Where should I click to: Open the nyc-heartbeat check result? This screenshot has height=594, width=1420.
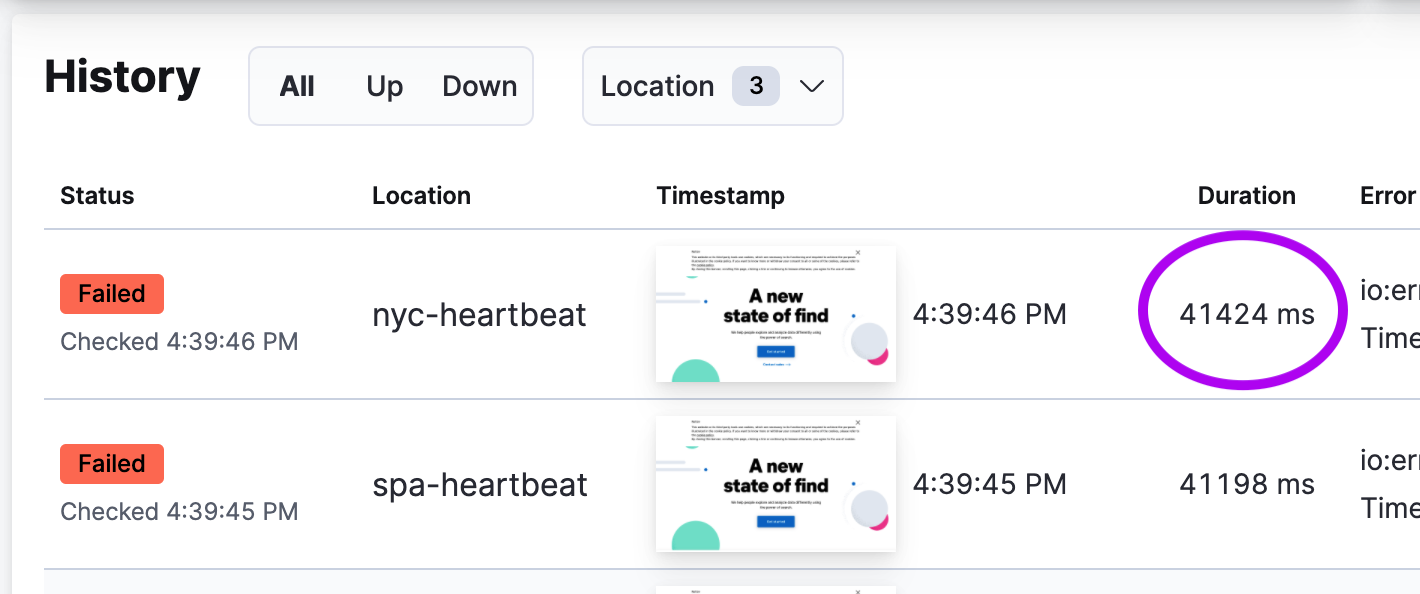[x=479, y=313]
